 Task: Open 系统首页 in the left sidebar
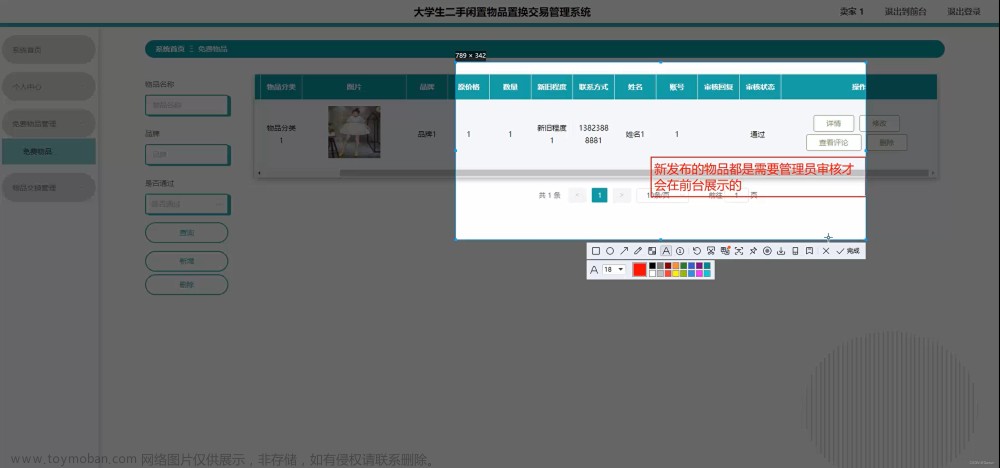[x=48, y=50]
